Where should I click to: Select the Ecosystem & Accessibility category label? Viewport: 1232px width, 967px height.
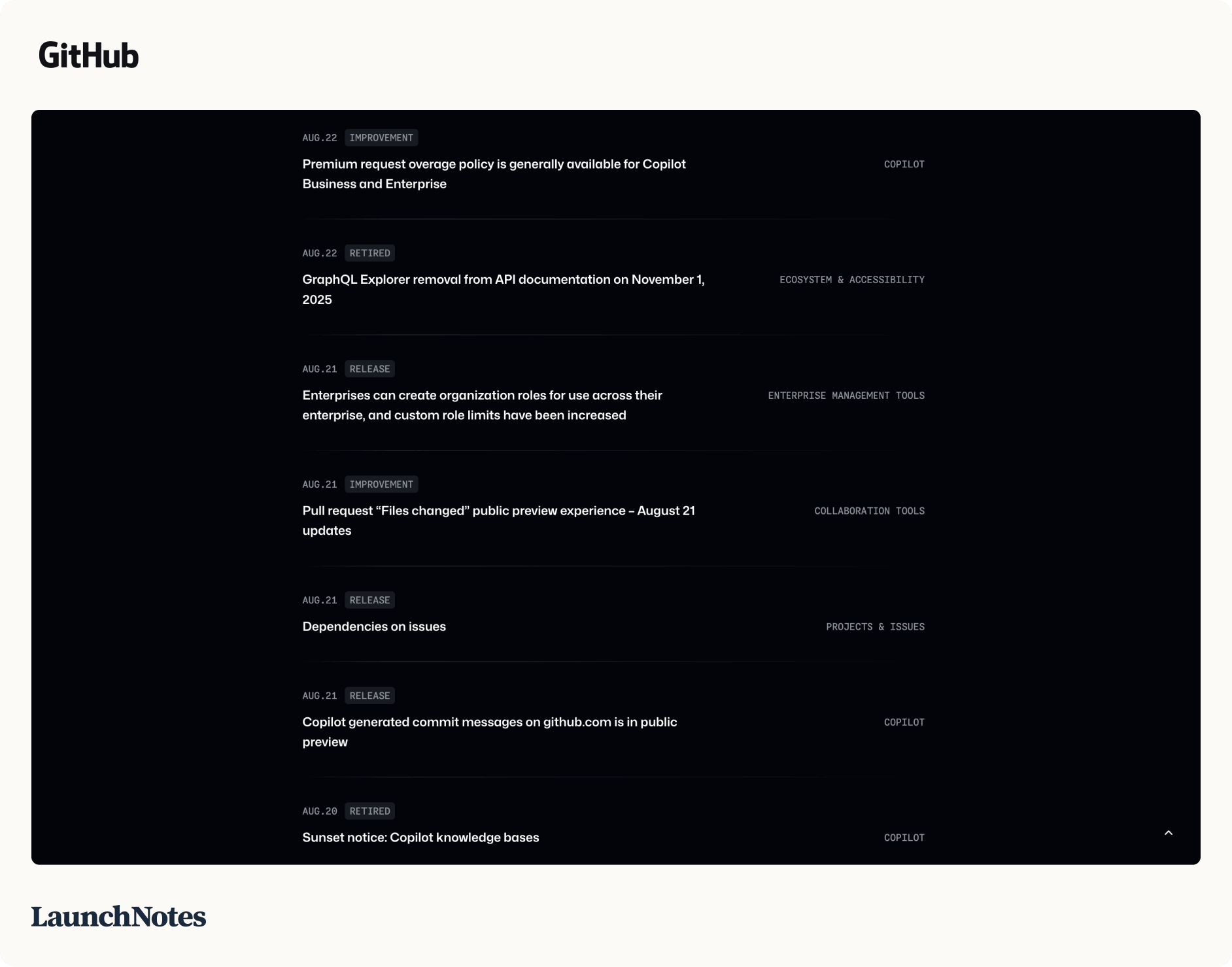pyautogui.click(x=852, y=280)
